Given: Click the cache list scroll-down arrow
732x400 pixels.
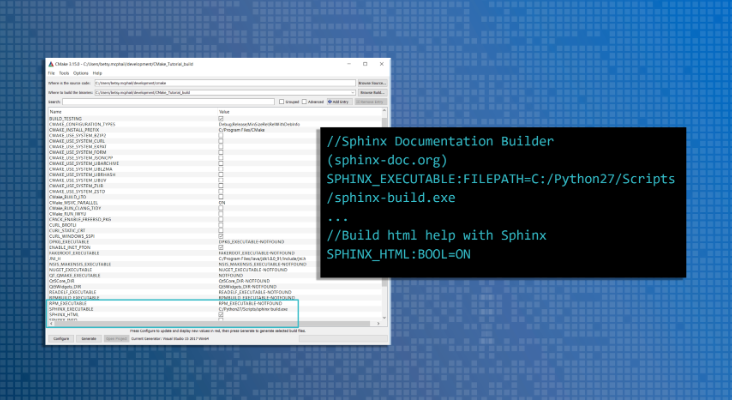Looking at the screenshot, I should click(x=384, y=318).
